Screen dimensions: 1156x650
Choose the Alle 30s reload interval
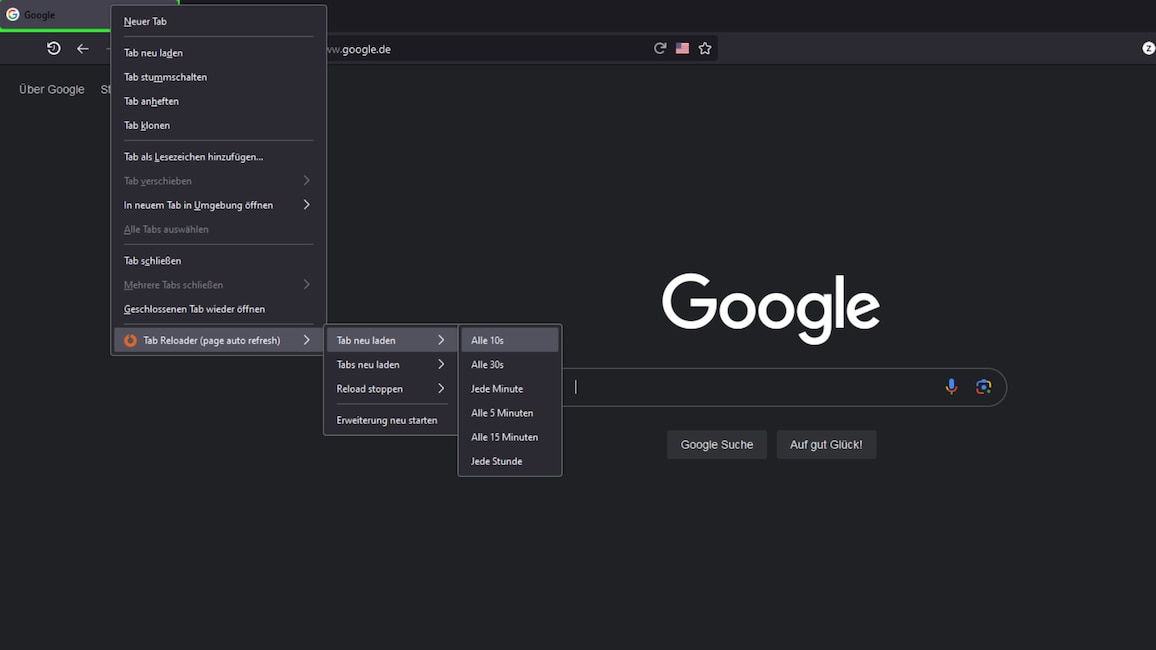(509, 365)
